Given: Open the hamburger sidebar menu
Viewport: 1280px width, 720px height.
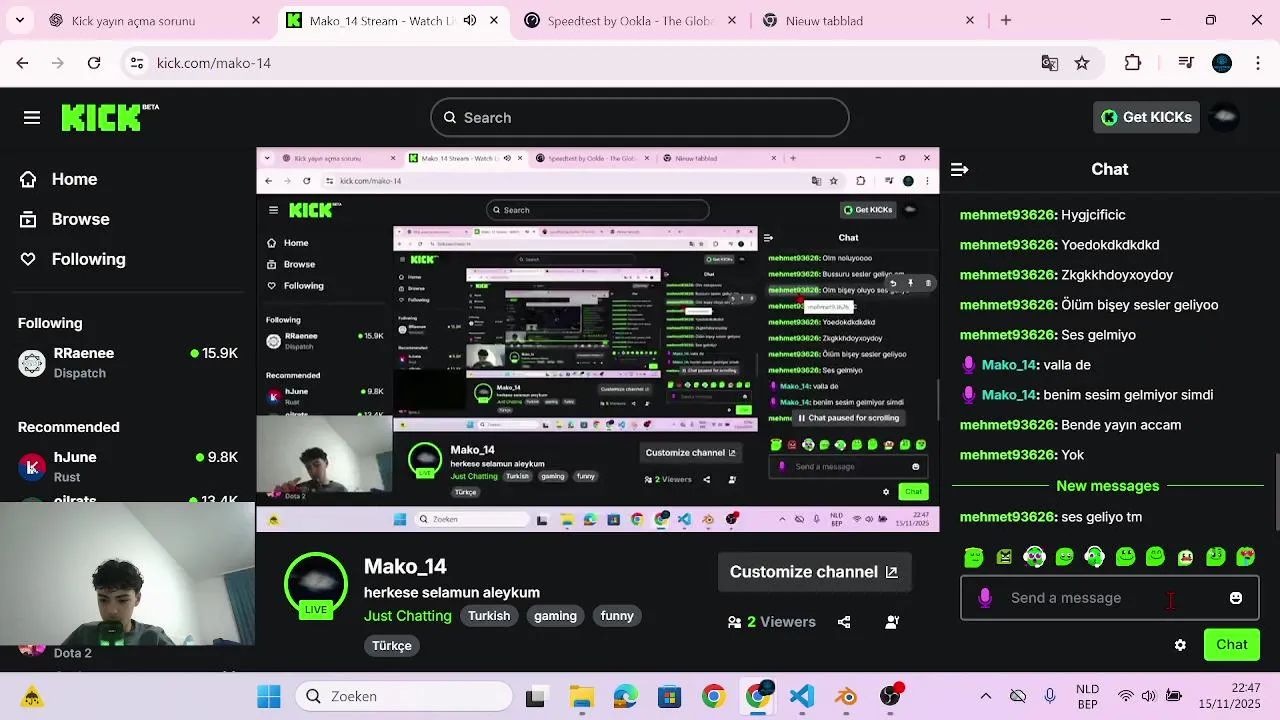Looking at the screenshot, I should pos(32,118).
